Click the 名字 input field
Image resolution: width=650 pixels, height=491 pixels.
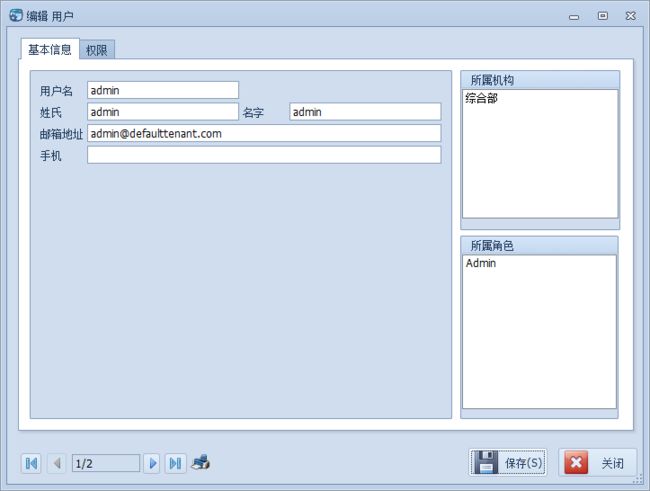[365, 112]
